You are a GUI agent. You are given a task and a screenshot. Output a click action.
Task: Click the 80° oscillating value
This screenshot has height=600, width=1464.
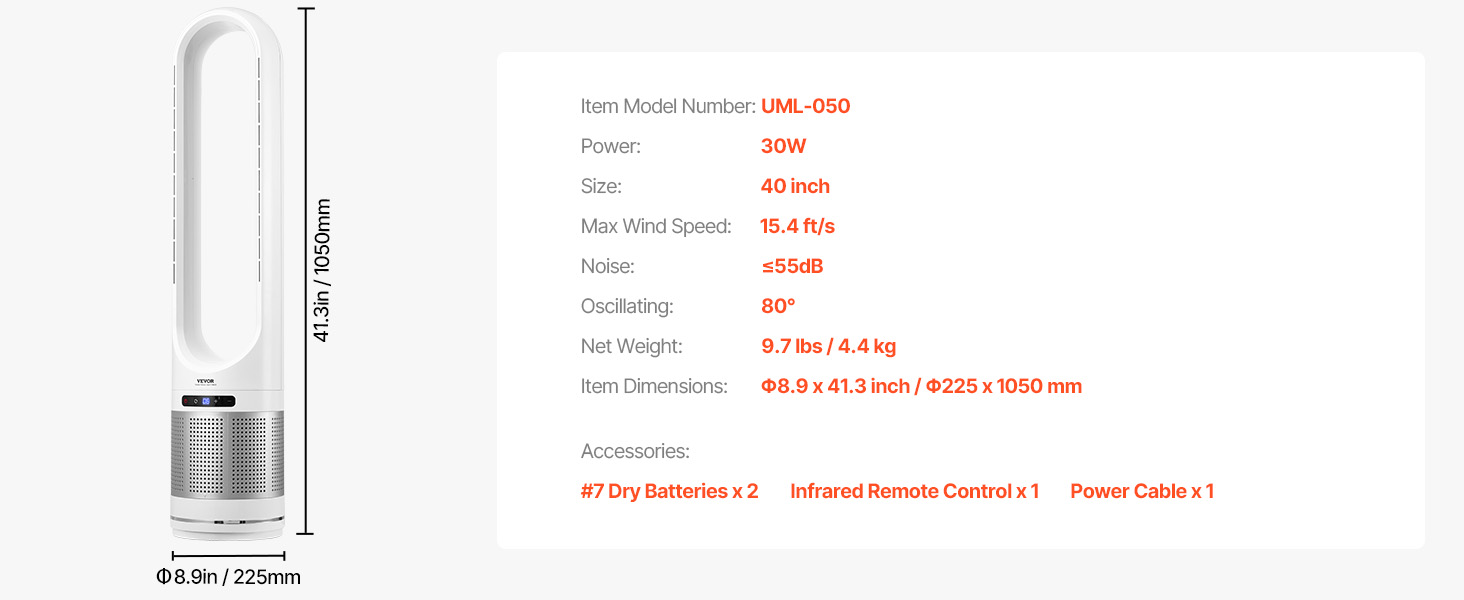[x=778, y=306]
